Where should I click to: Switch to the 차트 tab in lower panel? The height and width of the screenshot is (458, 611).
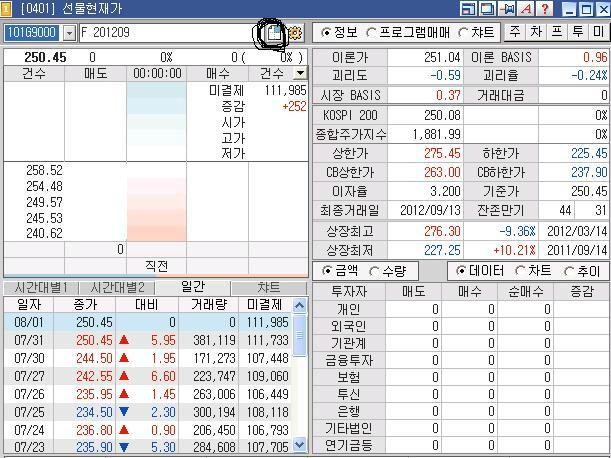[268, 288]
